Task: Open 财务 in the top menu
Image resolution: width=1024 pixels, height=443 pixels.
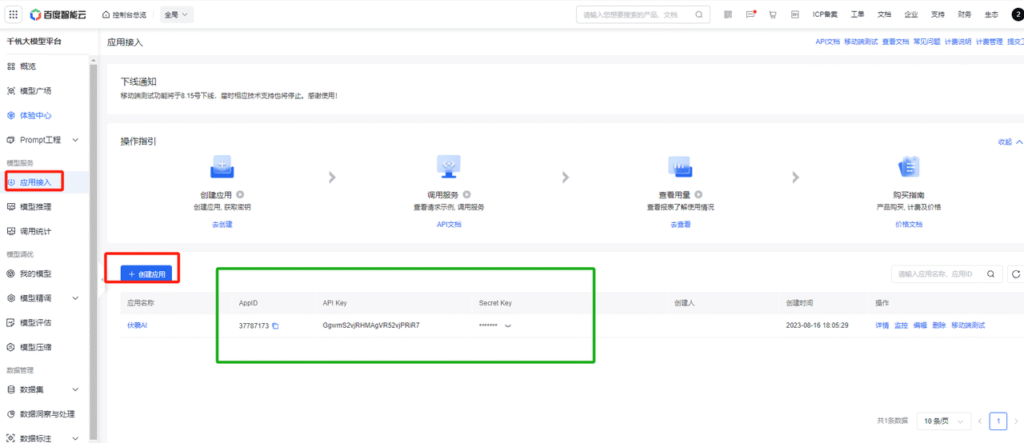Action: [x=964, y=14]
